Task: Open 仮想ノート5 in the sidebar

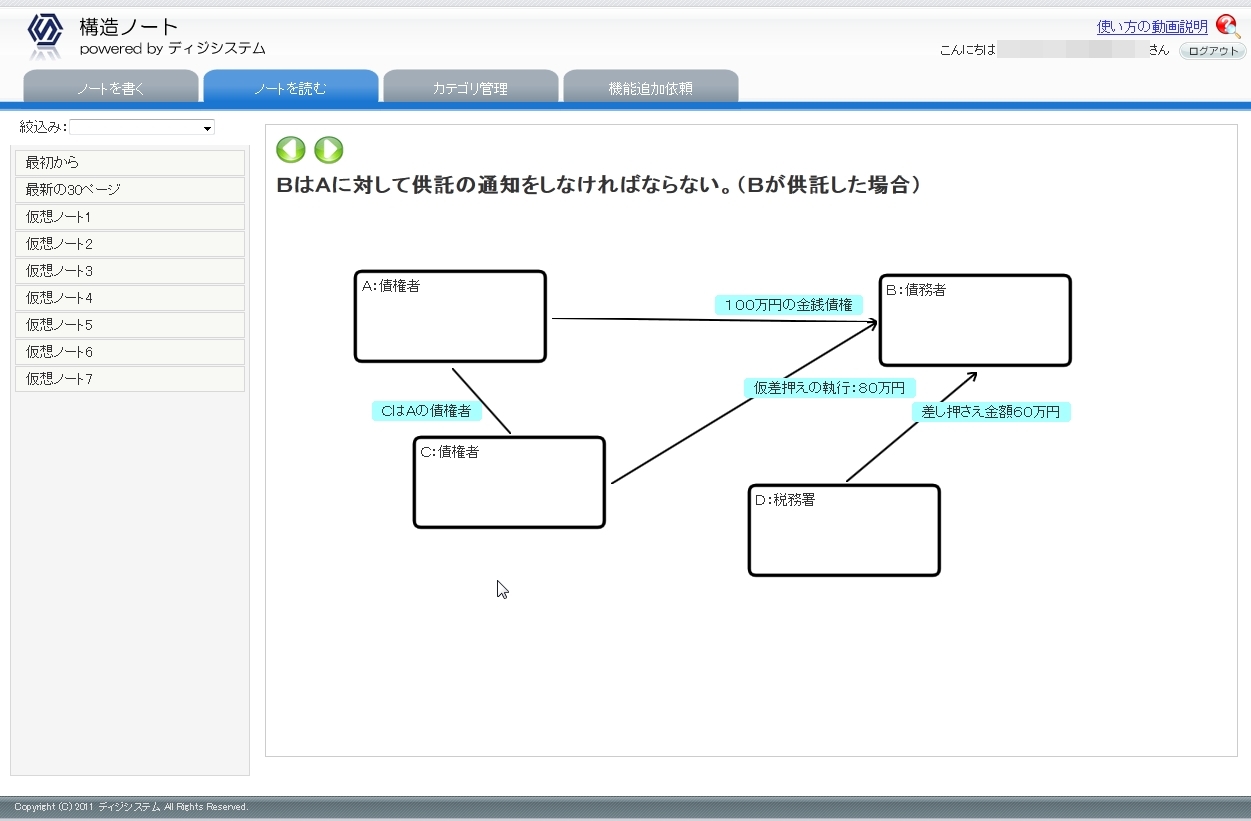Action: [130, 325]
